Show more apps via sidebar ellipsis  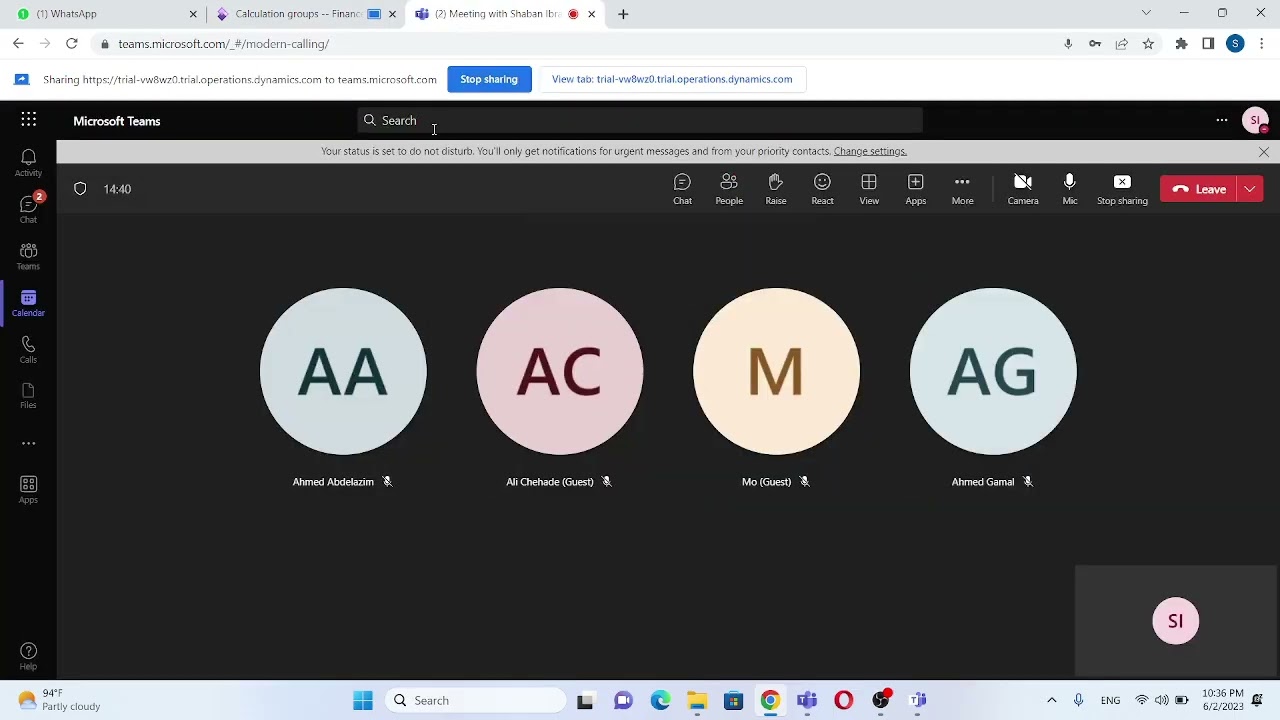point(28,443)
